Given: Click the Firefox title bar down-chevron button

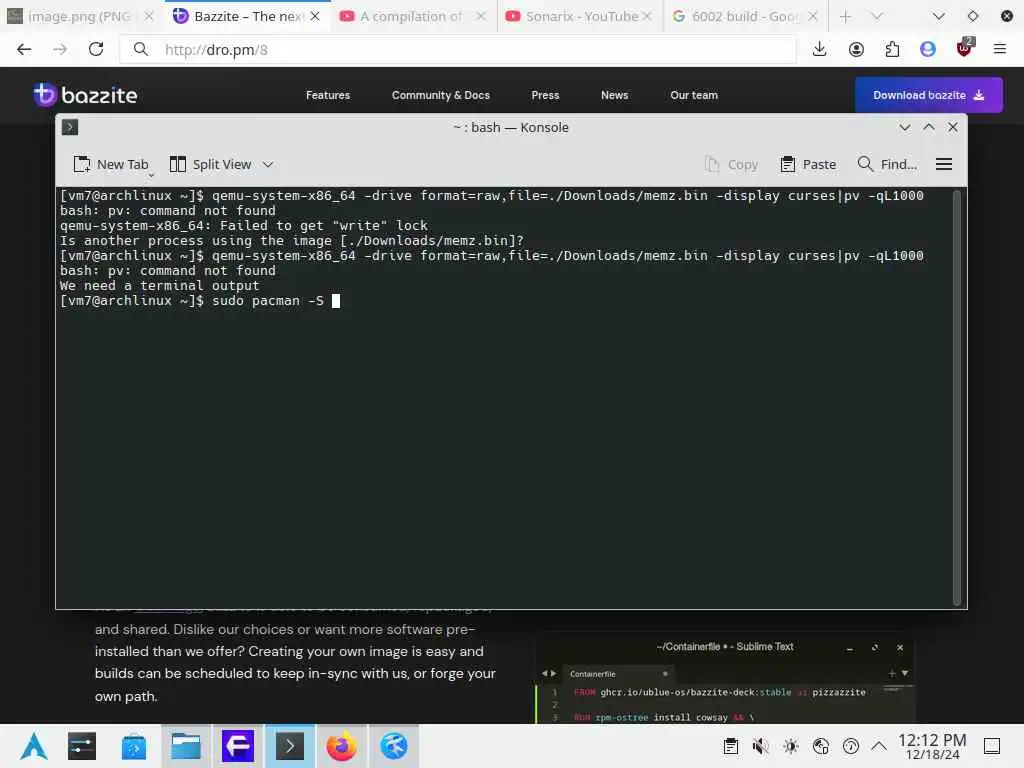Looking at the screenshot, I should coord(938,16).
